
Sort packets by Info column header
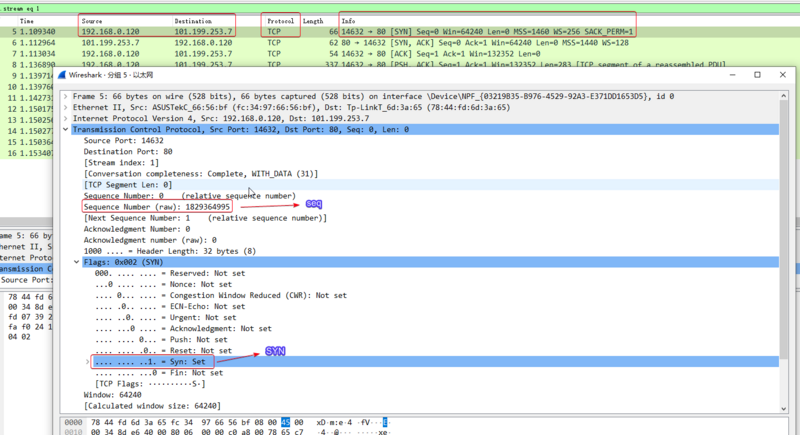pos(348,21)
